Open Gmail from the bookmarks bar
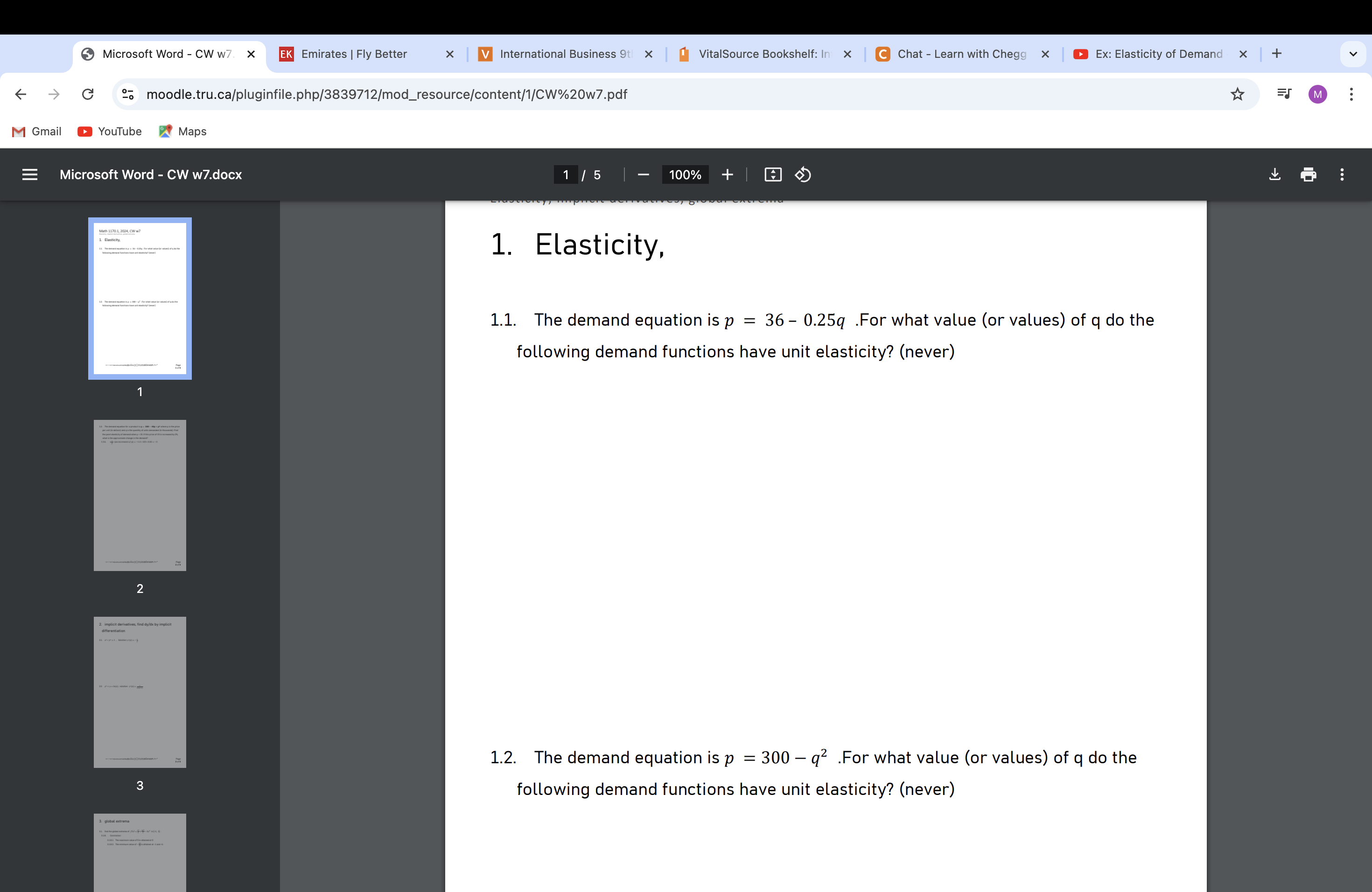 tap(36, 132)
